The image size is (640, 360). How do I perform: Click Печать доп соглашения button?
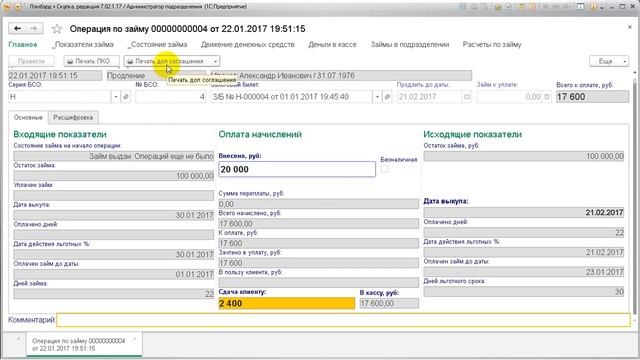[x=167, y=61]
